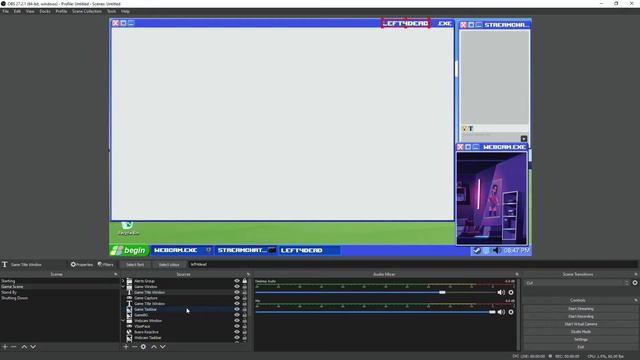Move the selected source up in Sources

[x=154, y=347]
